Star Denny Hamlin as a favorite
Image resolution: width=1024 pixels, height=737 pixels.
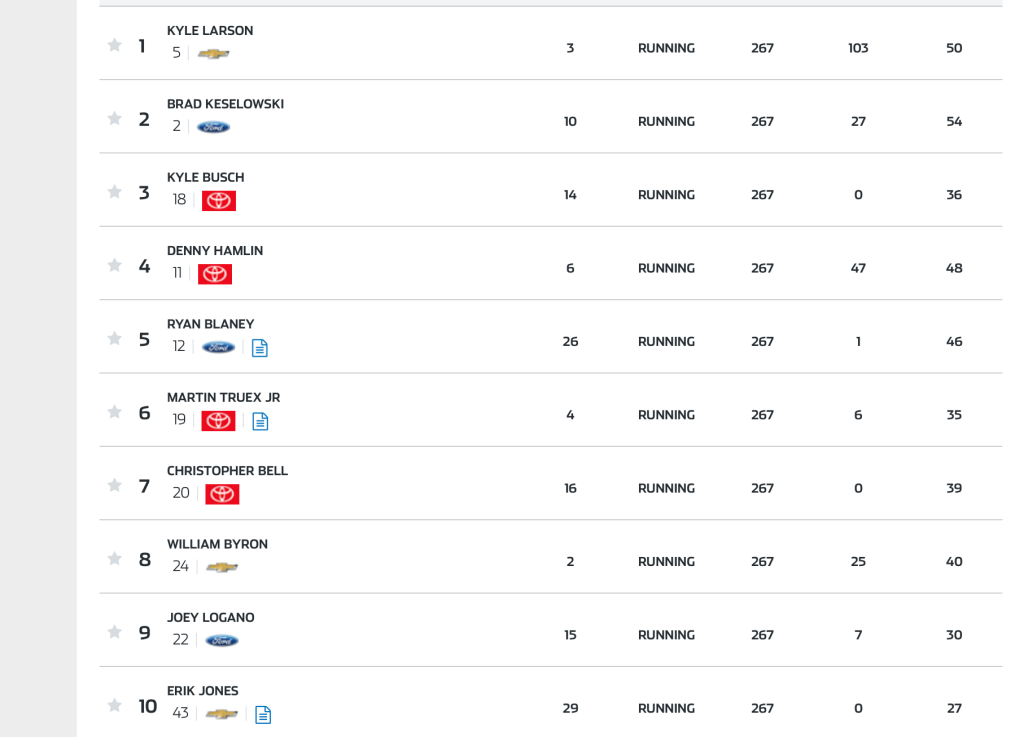coord(115,265)
